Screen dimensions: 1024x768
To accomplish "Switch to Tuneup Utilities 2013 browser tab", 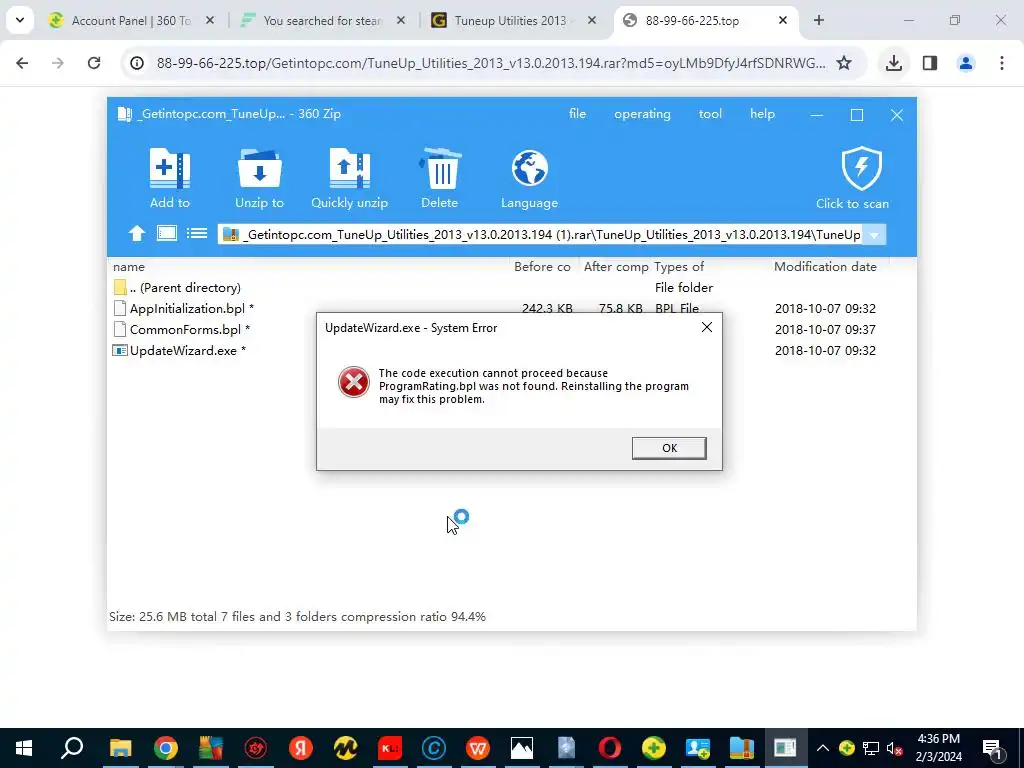I will 513,20.
